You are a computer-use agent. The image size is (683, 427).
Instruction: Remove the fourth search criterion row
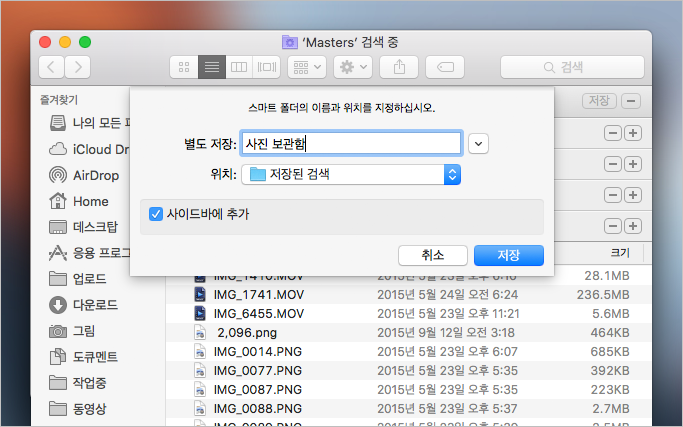(612, 226)
